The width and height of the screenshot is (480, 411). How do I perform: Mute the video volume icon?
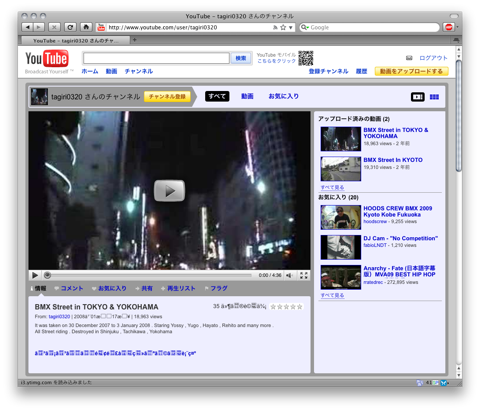[x=289, y=275]
